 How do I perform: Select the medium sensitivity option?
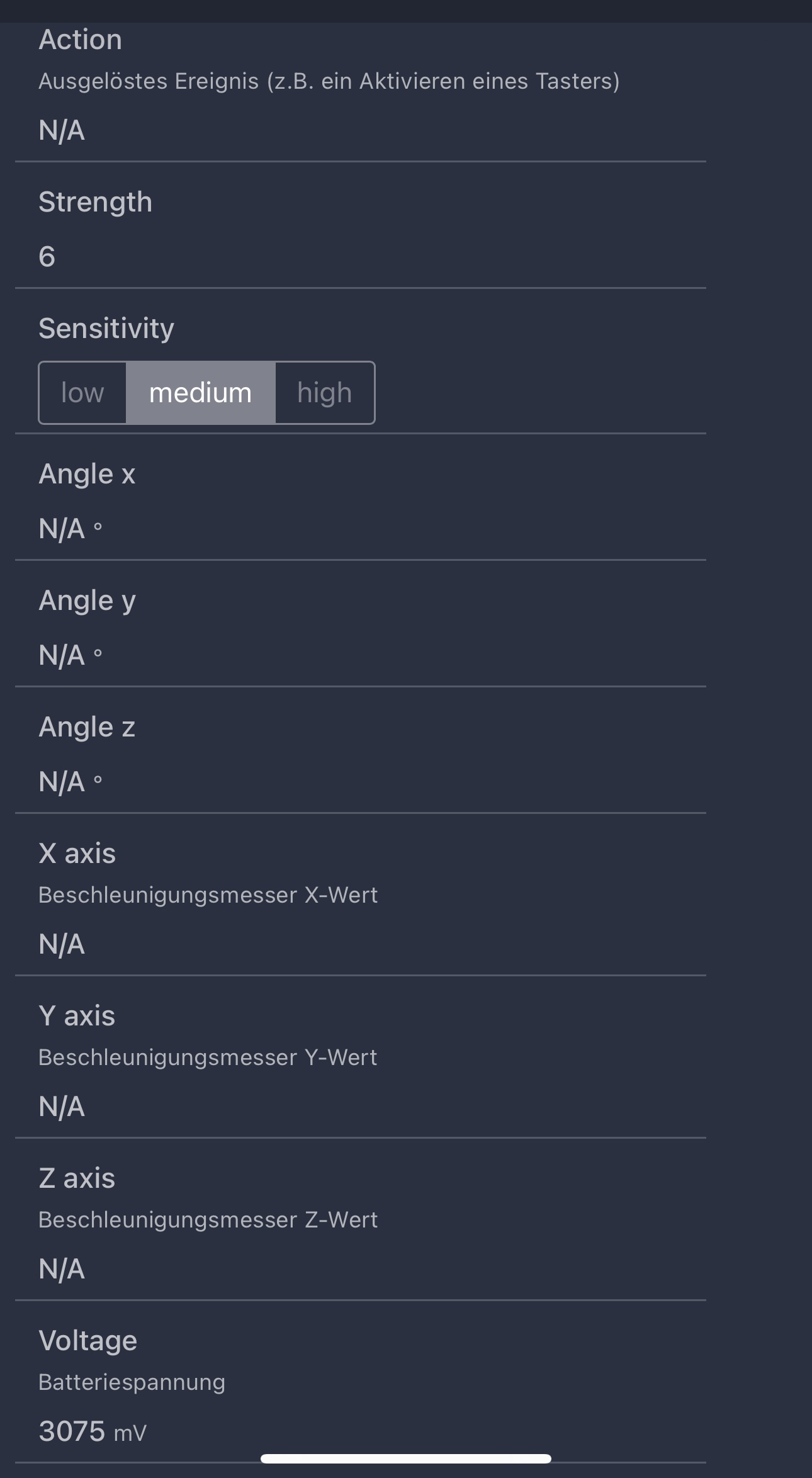200,393
